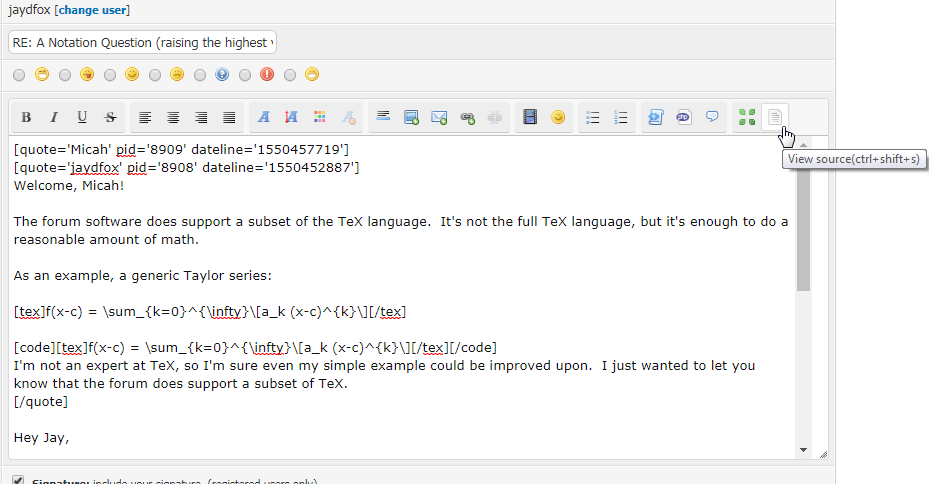Open the font name dropdown
929x484 pixels.
(x=264, y=117)
